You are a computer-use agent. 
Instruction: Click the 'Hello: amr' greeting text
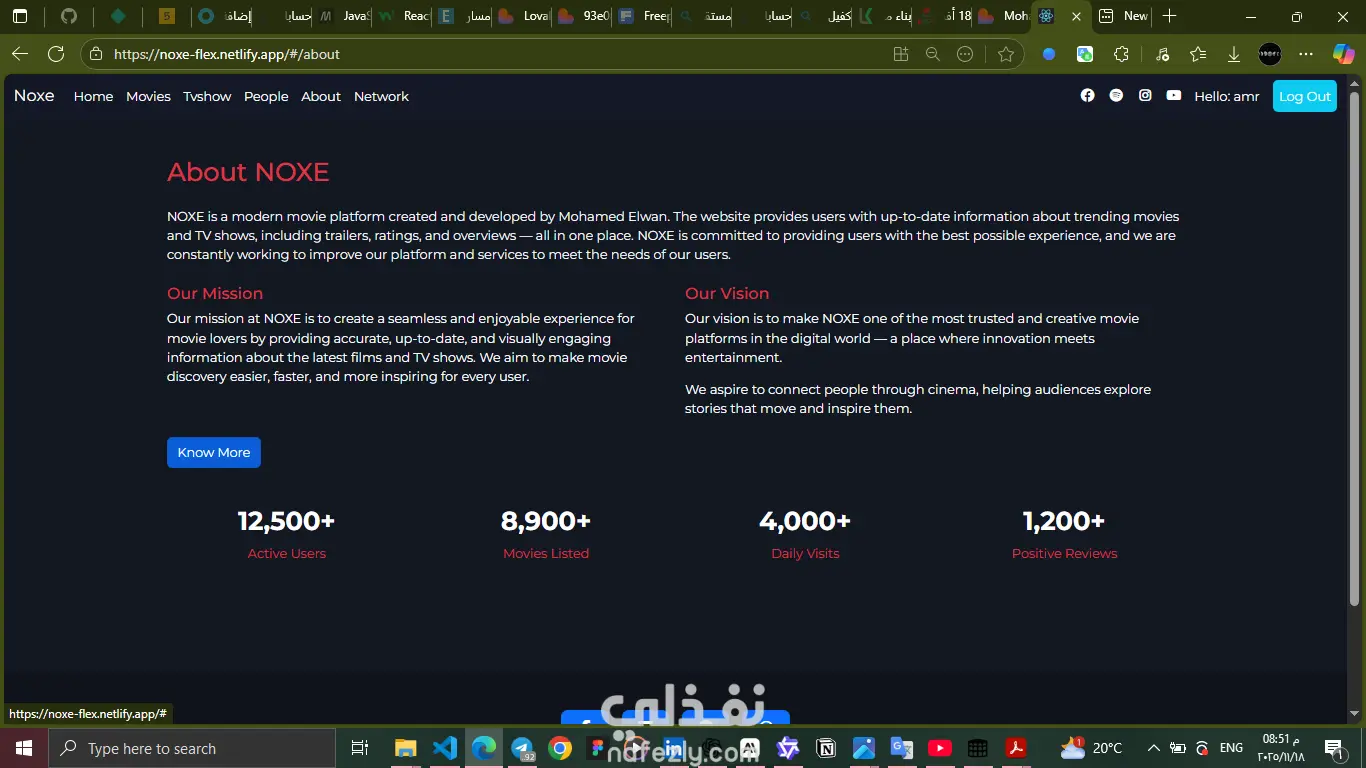pyautogui.click(x=1227, y=96)
